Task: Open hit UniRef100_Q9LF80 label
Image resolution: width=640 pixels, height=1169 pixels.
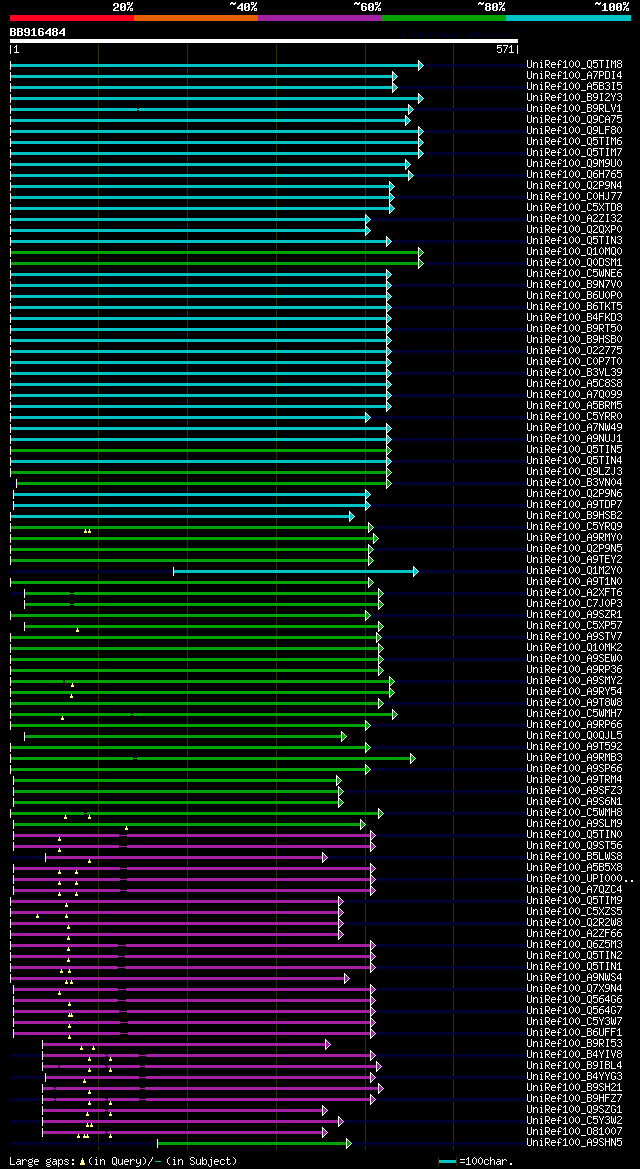Action: [x=574, y=131]
